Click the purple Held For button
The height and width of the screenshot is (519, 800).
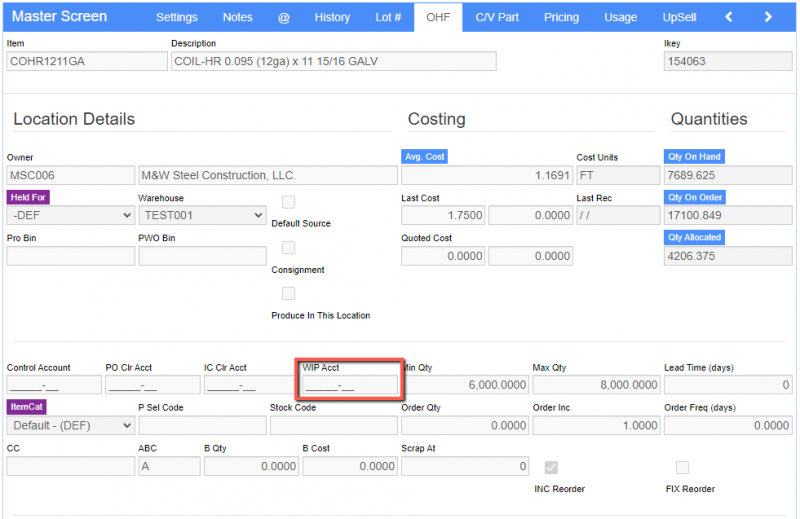[29, 198]
